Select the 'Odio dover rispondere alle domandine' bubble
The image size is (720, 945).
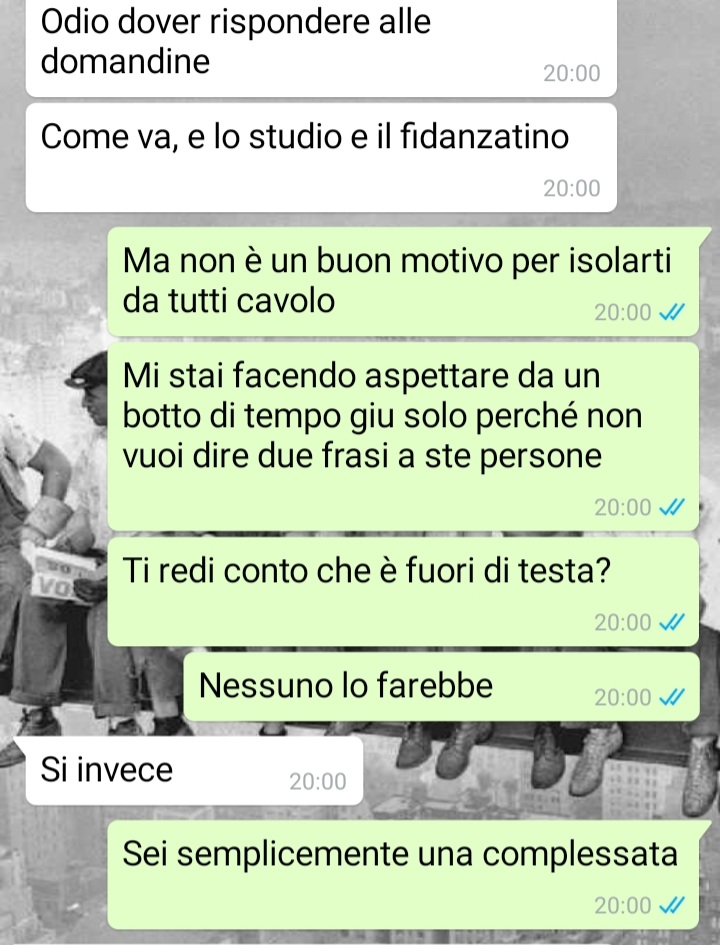click(x=321, y=47)
